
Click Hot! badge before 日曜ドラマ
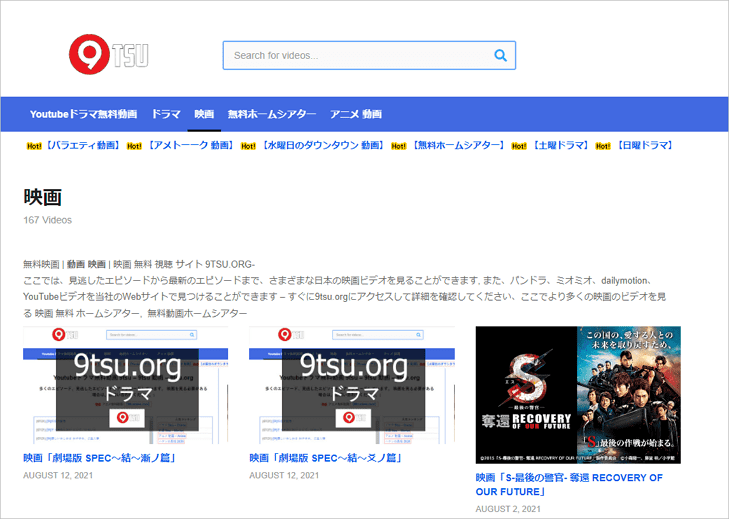coord(603,146)
